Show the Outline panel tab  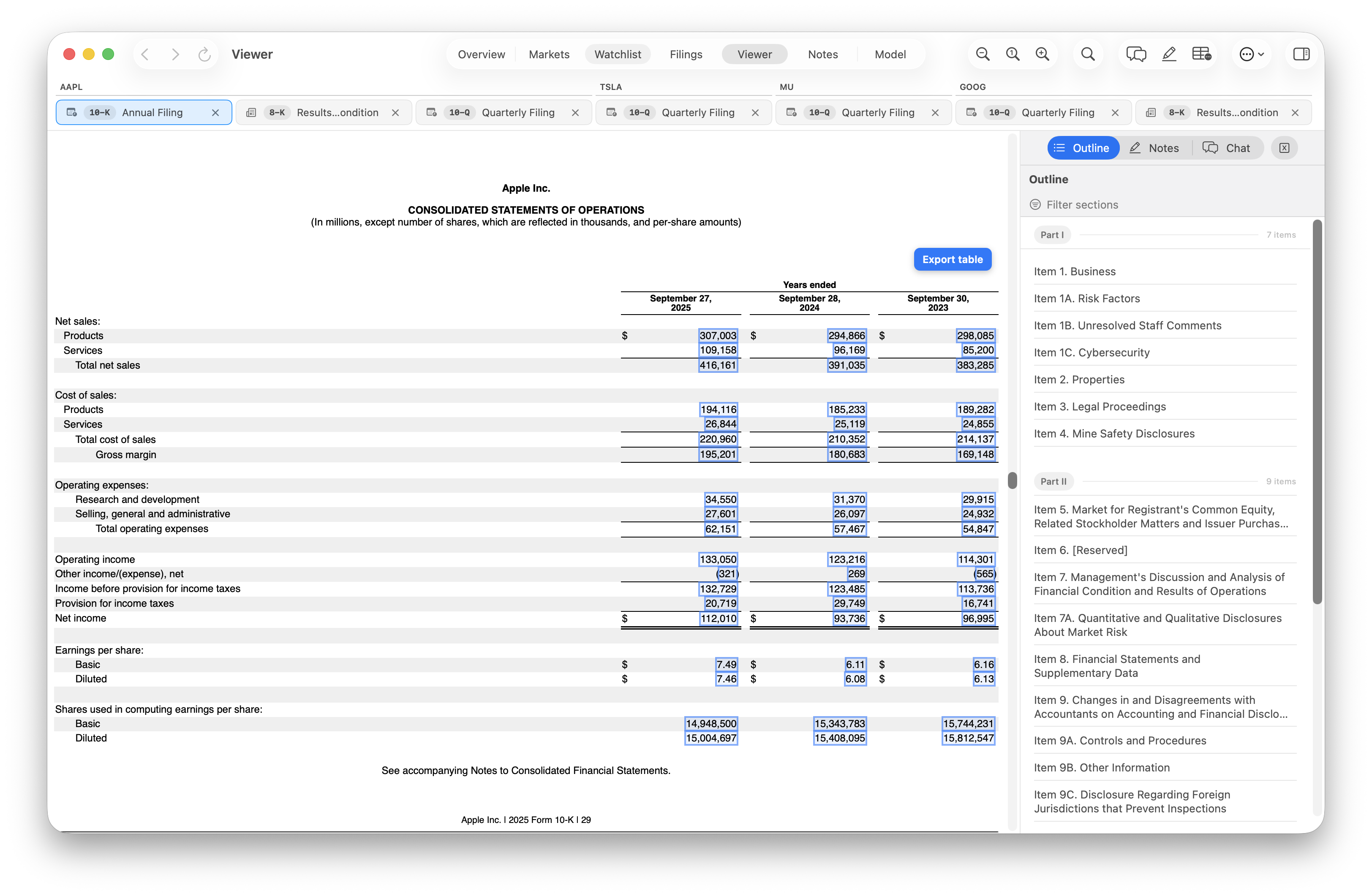[1083, 148]
